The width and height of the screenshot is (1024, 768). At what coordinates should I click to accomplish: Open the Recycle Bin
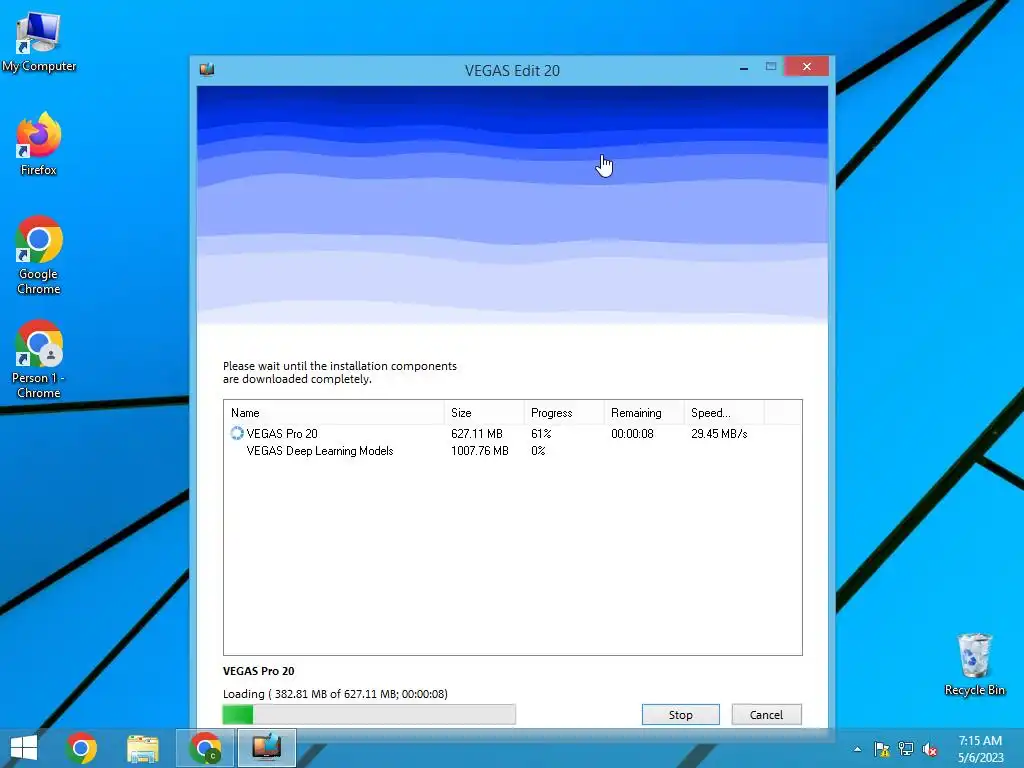click(x=974, y=664)
